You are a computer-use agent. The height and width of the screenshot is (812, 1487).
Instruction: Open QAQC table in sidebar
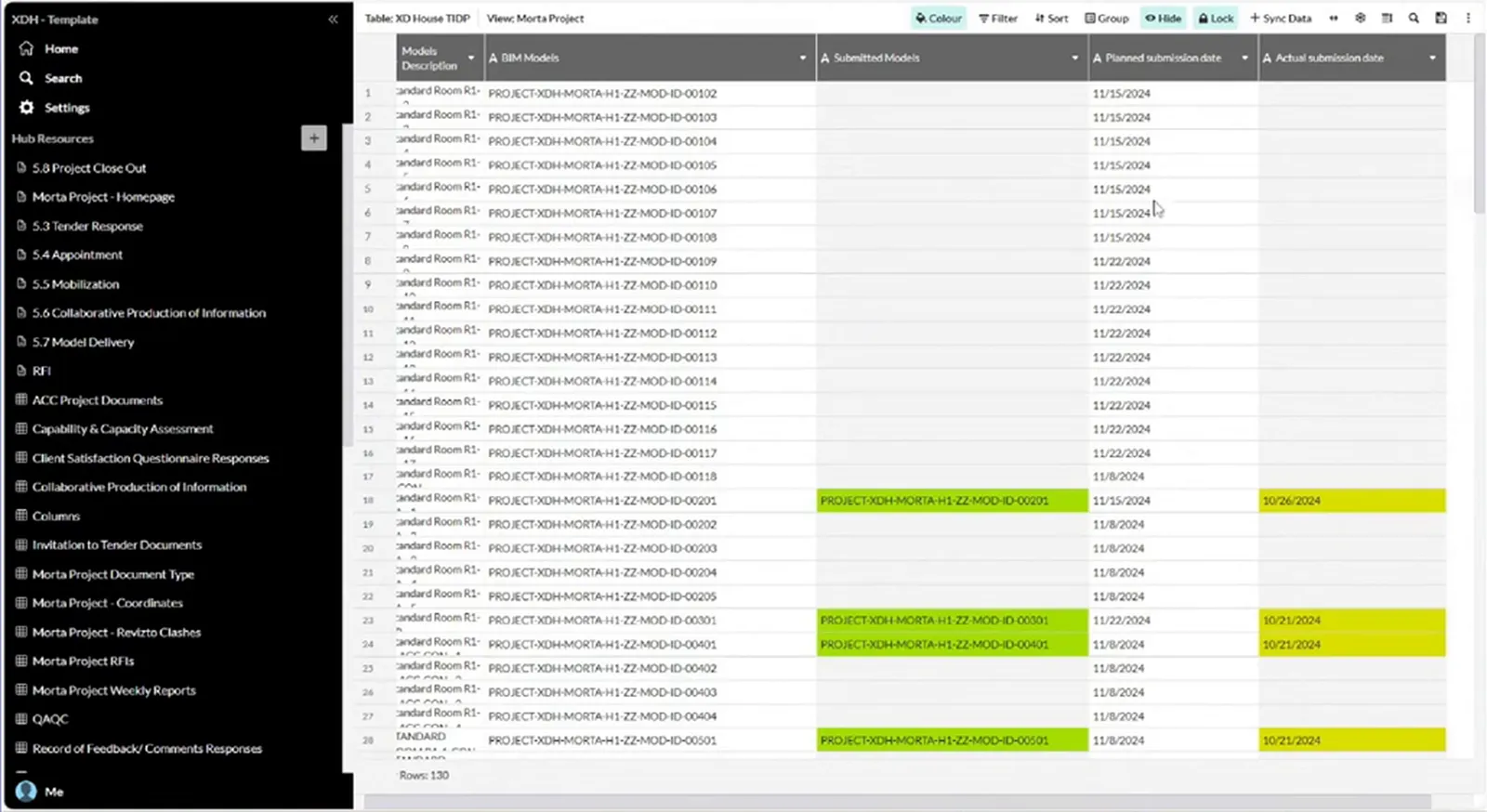pyautogui.click(x=50, y=719)
